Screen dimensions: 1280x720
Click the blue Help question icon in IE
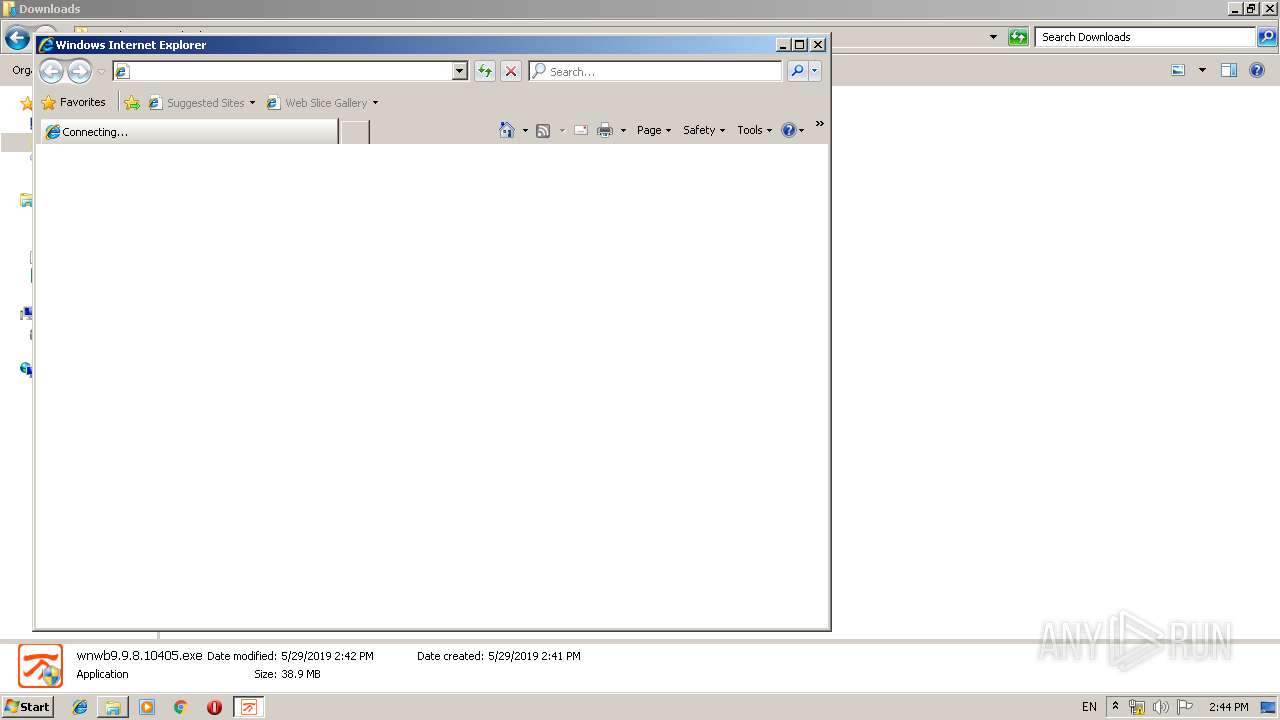coord(789,130)
